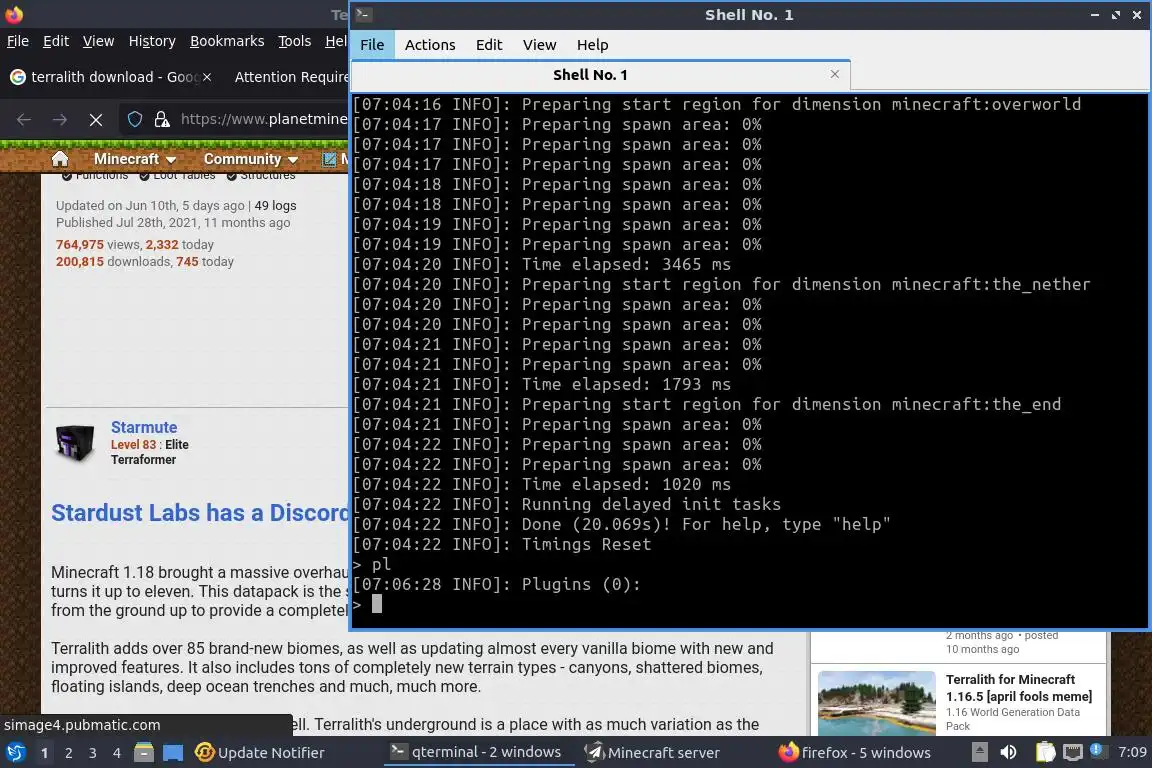The image size is (1152, 768).
Task: Go forward in Firefox
Action: [60, 119]
